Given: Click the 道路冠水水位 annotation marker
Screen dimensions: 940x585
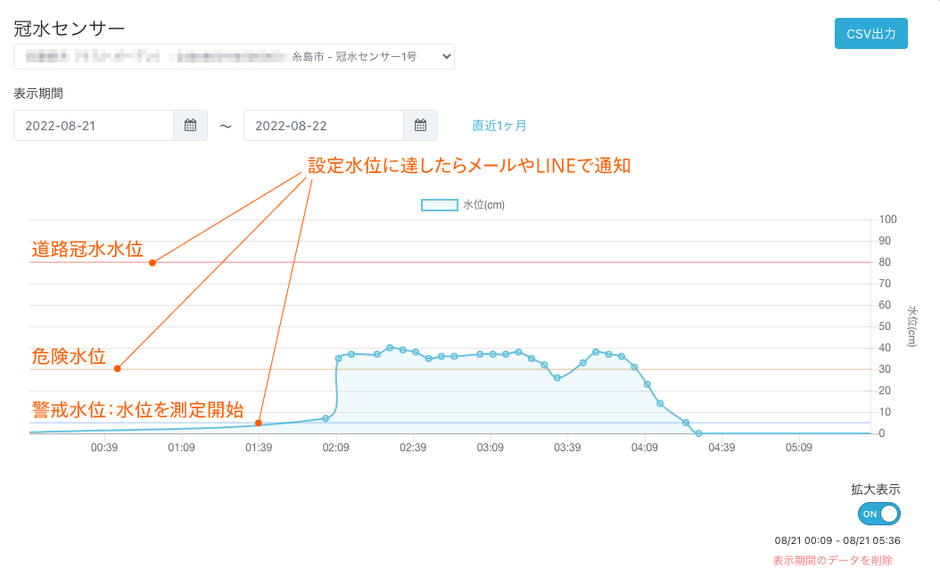Looking at the screenshot, I should pyautogui.click(x=152, y=263).
